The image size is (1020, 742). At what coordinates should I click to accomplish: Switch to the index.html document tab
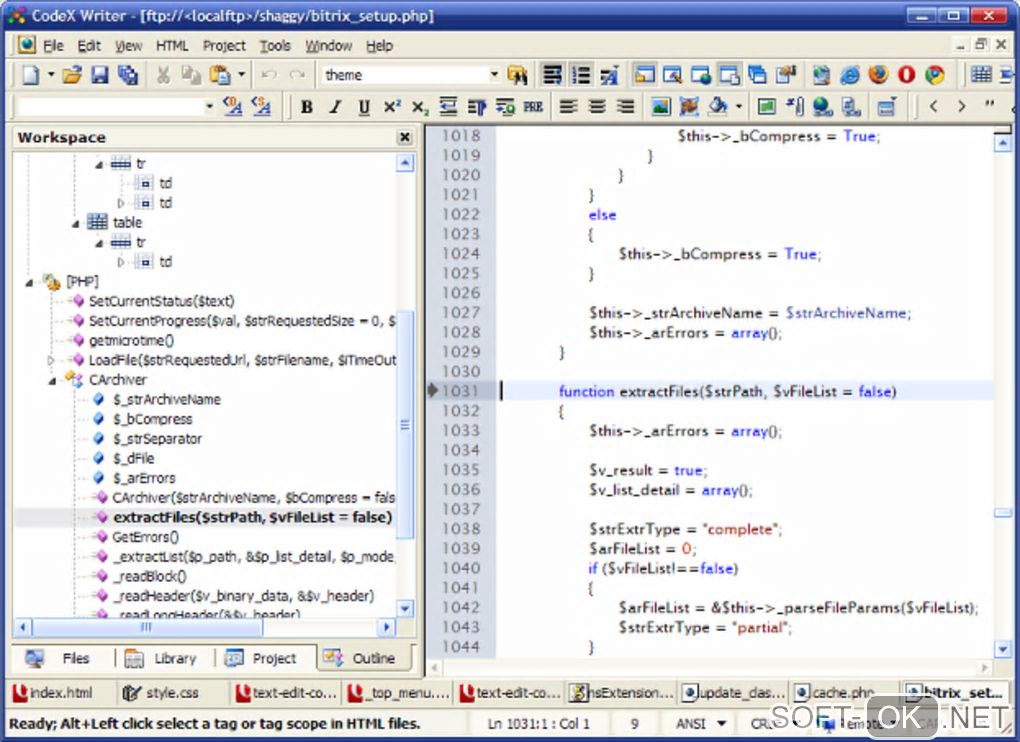tap(54, 693)
